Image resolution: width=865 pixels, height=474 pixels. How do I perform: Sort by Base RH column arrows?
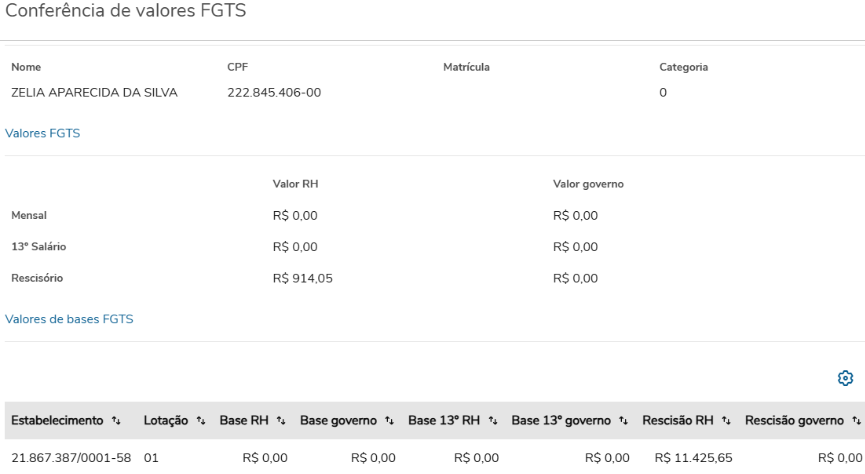281,421
